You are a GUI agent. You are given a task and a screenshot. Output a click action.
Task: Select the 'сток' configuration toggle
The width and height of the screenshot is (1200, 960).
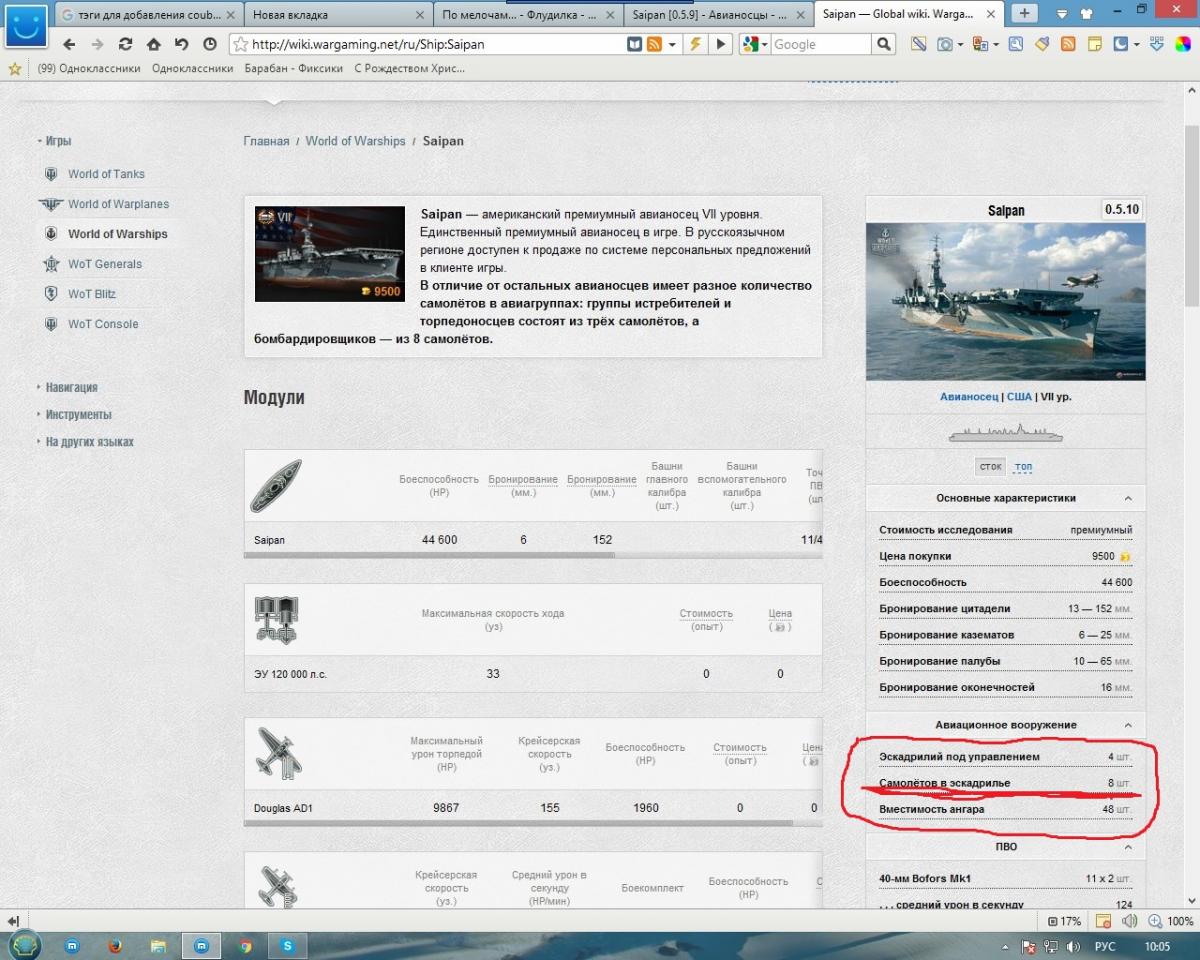[990, 467]
